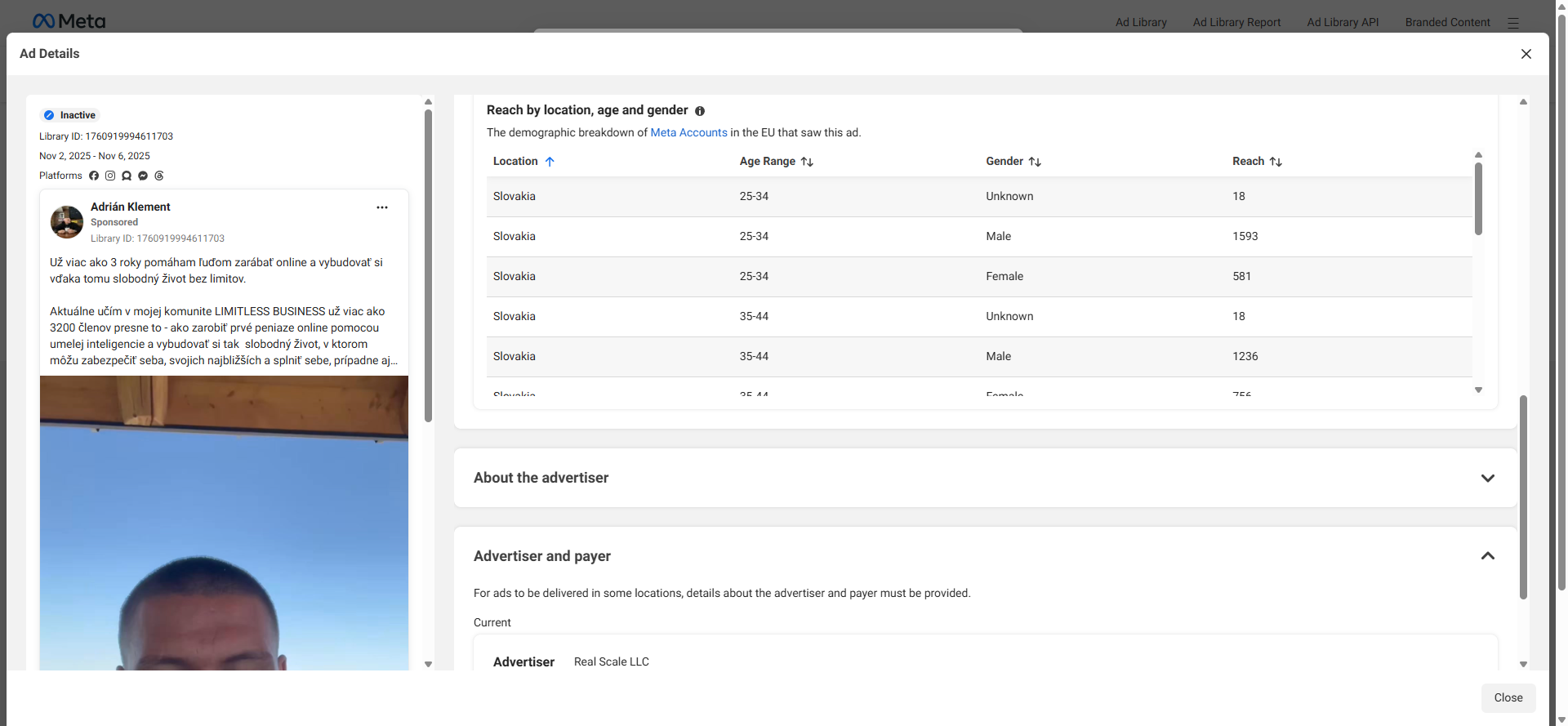Image resolution: width=1568 pixels, height=726 pixels.
Task: Click Adrián Klement profile picture
Action: 67,222
